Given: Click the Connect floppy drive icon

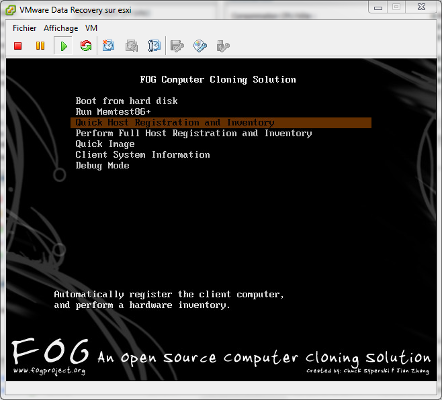Looking at the screenshot, I should coord(177,46).
